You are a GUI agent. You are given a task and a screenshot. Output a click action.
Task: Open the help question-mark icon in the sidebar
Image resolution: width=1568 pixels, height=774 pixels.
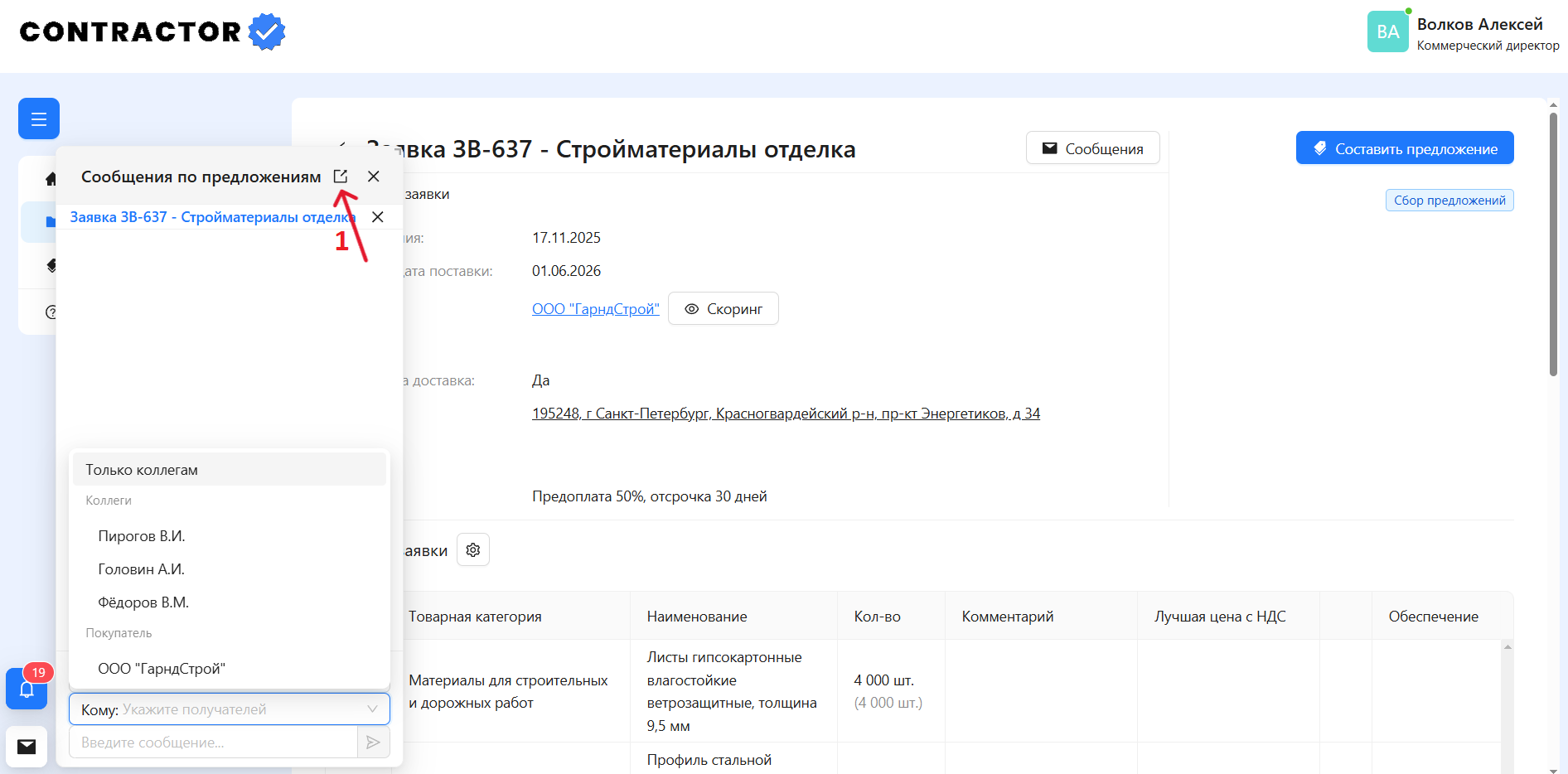pyautogui.click(x=51, y=312)
